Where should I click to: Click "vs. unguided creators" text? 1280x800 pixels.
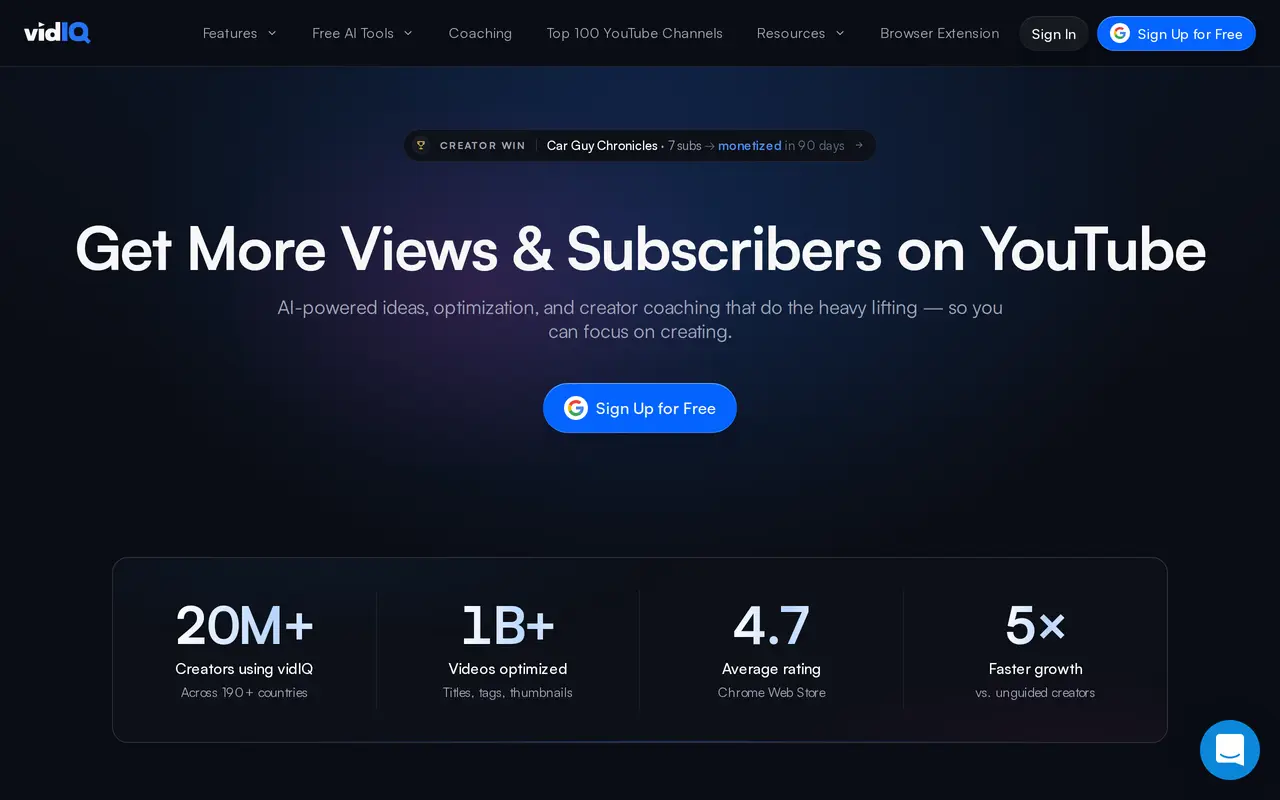point(1035,692)
